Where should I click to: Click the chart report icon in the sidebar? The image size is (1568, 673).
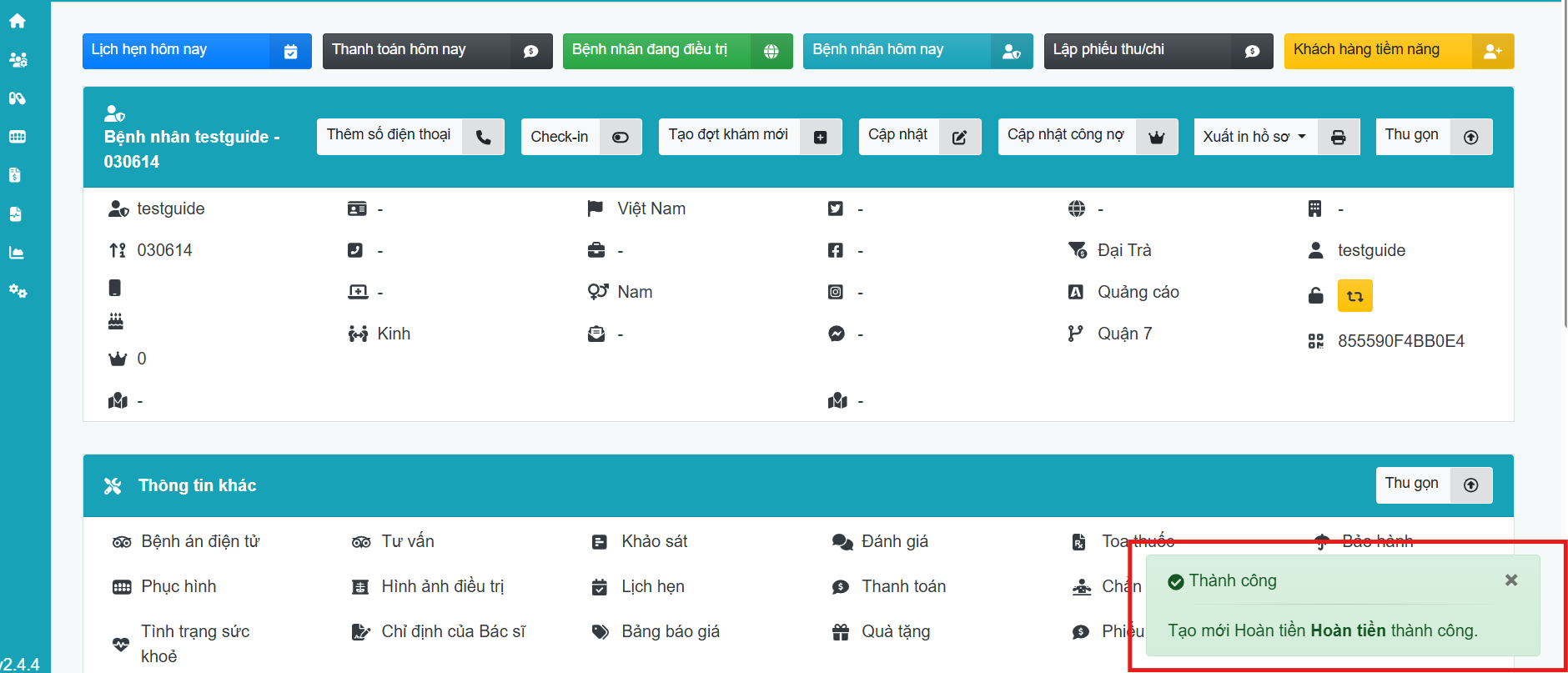pyautogui.click(x=17, y=253)
